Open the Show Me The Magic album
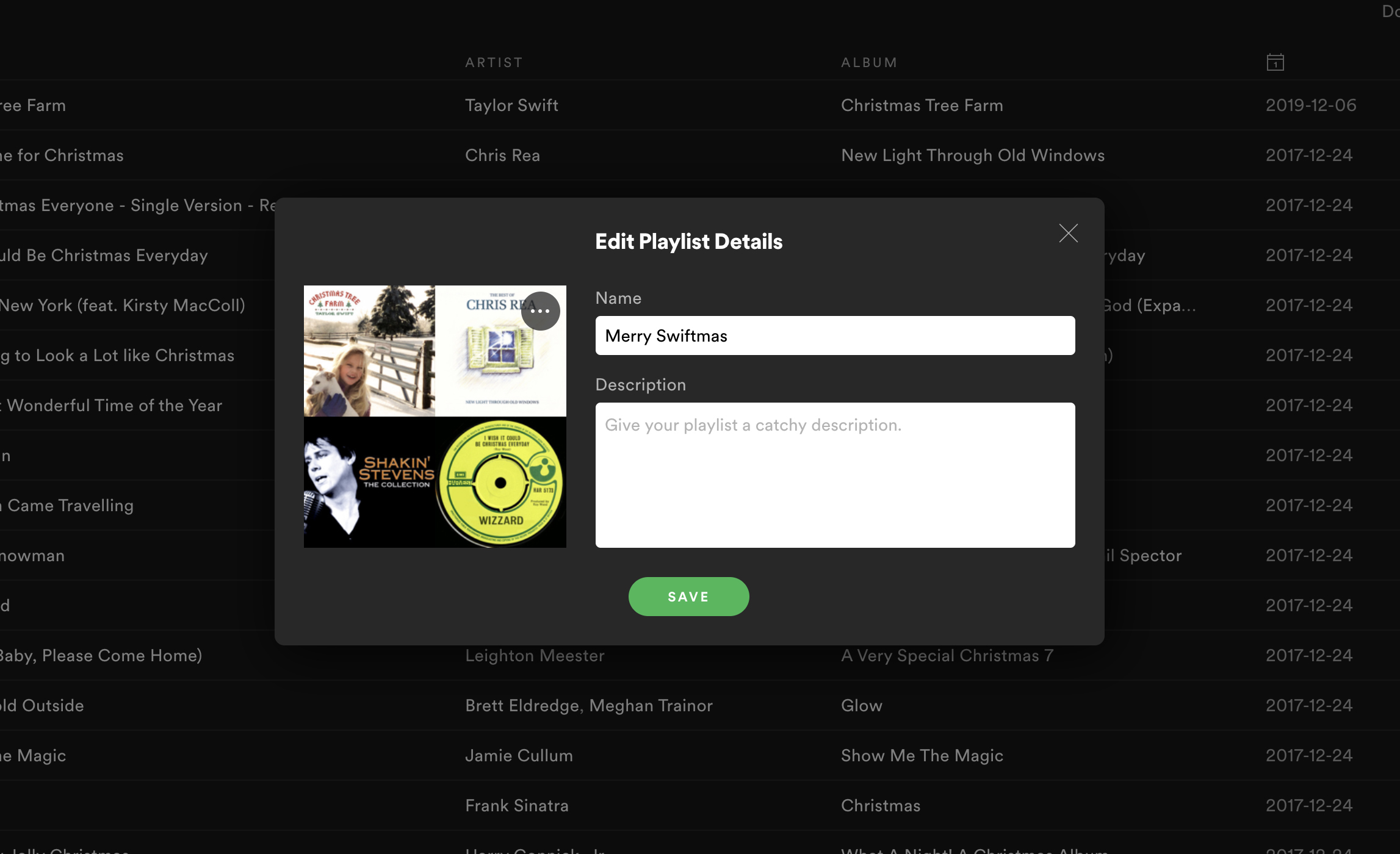This screenshot has height=854, width=1400. [x=922, y=755]
